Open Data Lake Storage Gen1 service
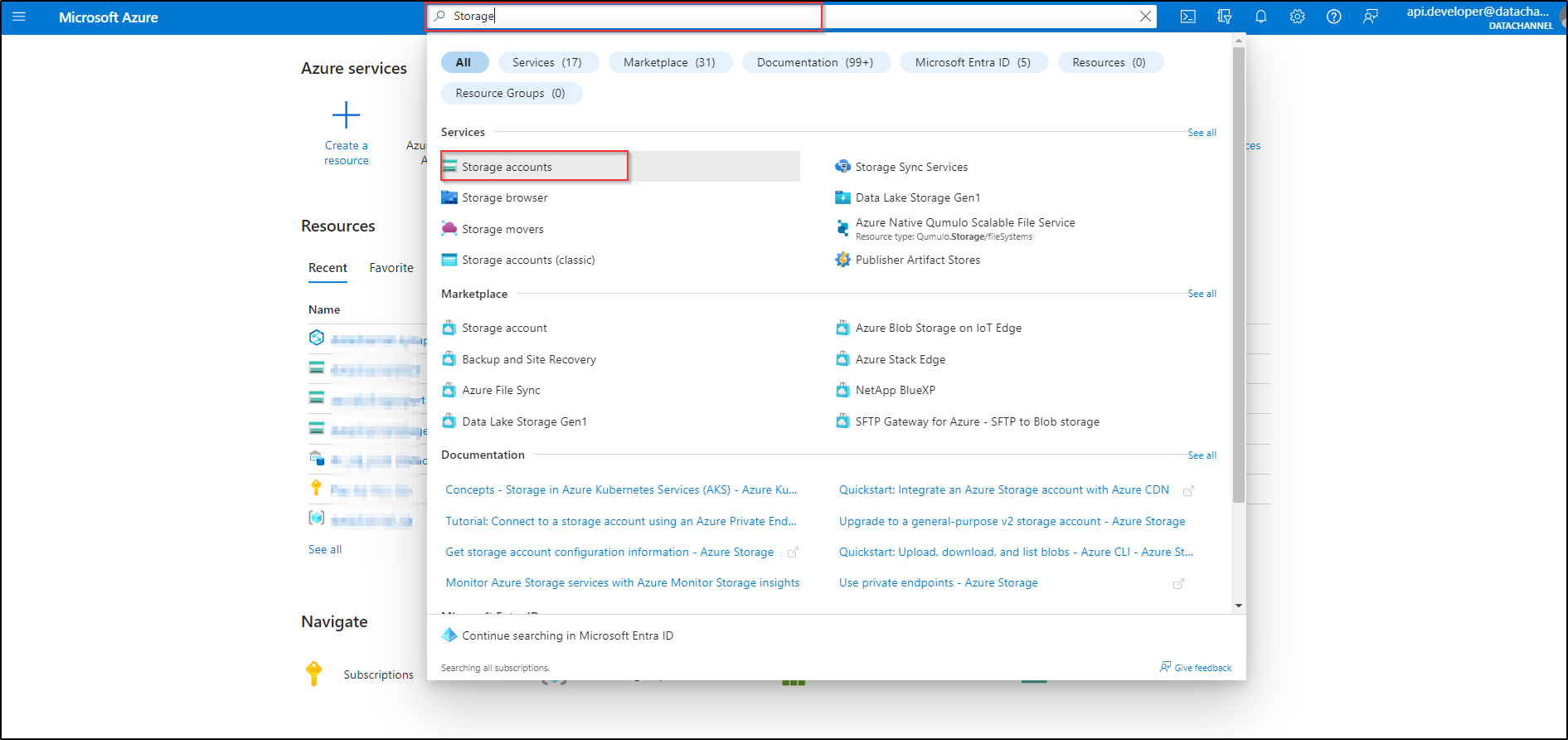The height and width of the screenshot is (740, 1568). click(x=908, y=197)
